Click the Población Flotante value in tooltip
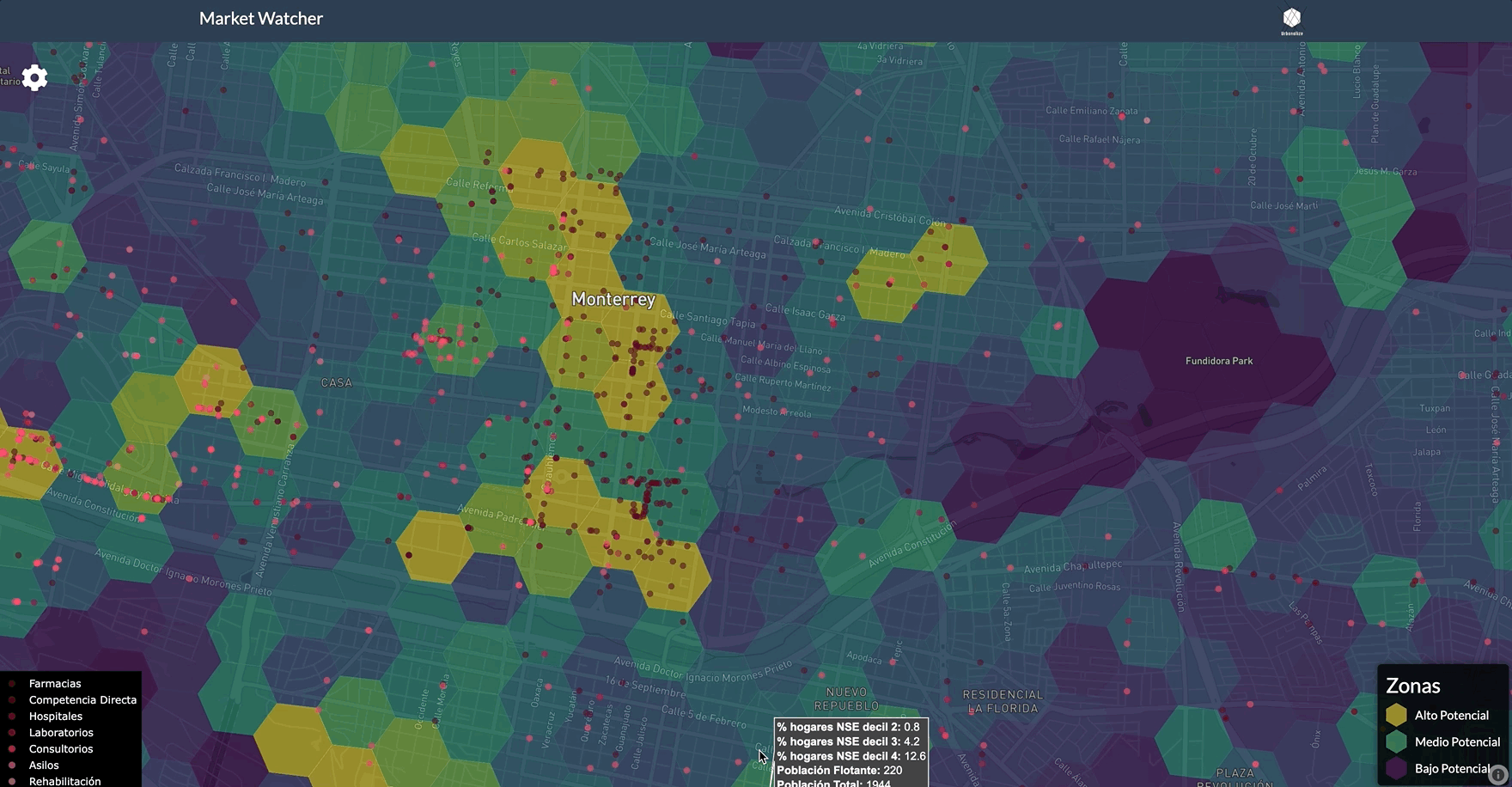 pyautogui.click(x=893, y=771)
